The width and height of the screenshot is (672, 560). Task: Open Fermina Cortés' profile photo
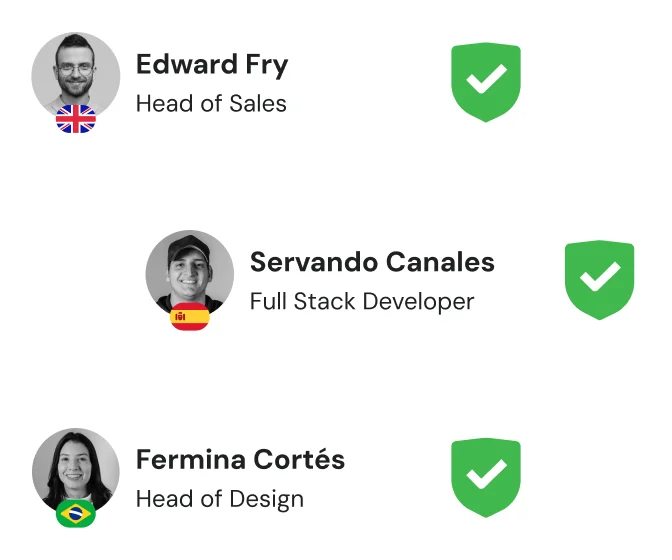coord(76,472)
